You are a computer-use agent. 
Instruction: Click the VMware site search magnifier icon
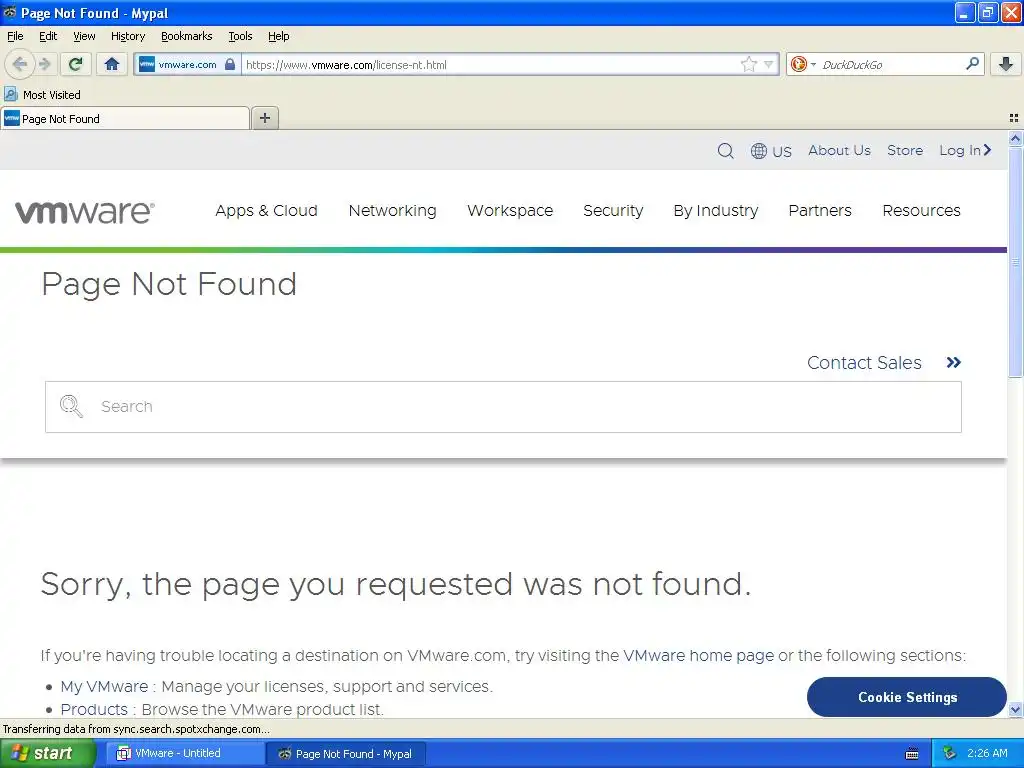[x=726, y=151]
